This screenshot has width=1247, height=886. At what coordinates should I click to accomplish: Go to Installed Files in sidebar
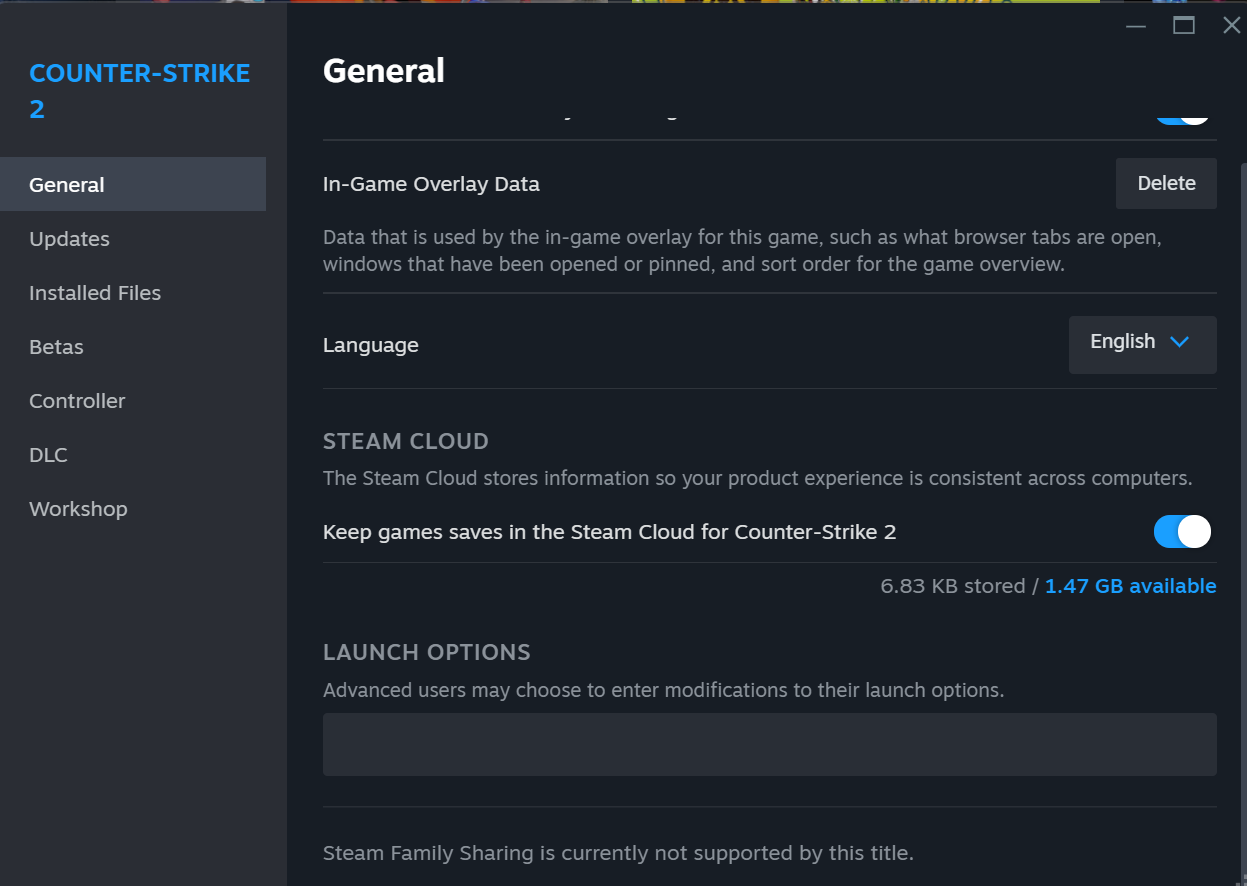[x=95, y=293]
